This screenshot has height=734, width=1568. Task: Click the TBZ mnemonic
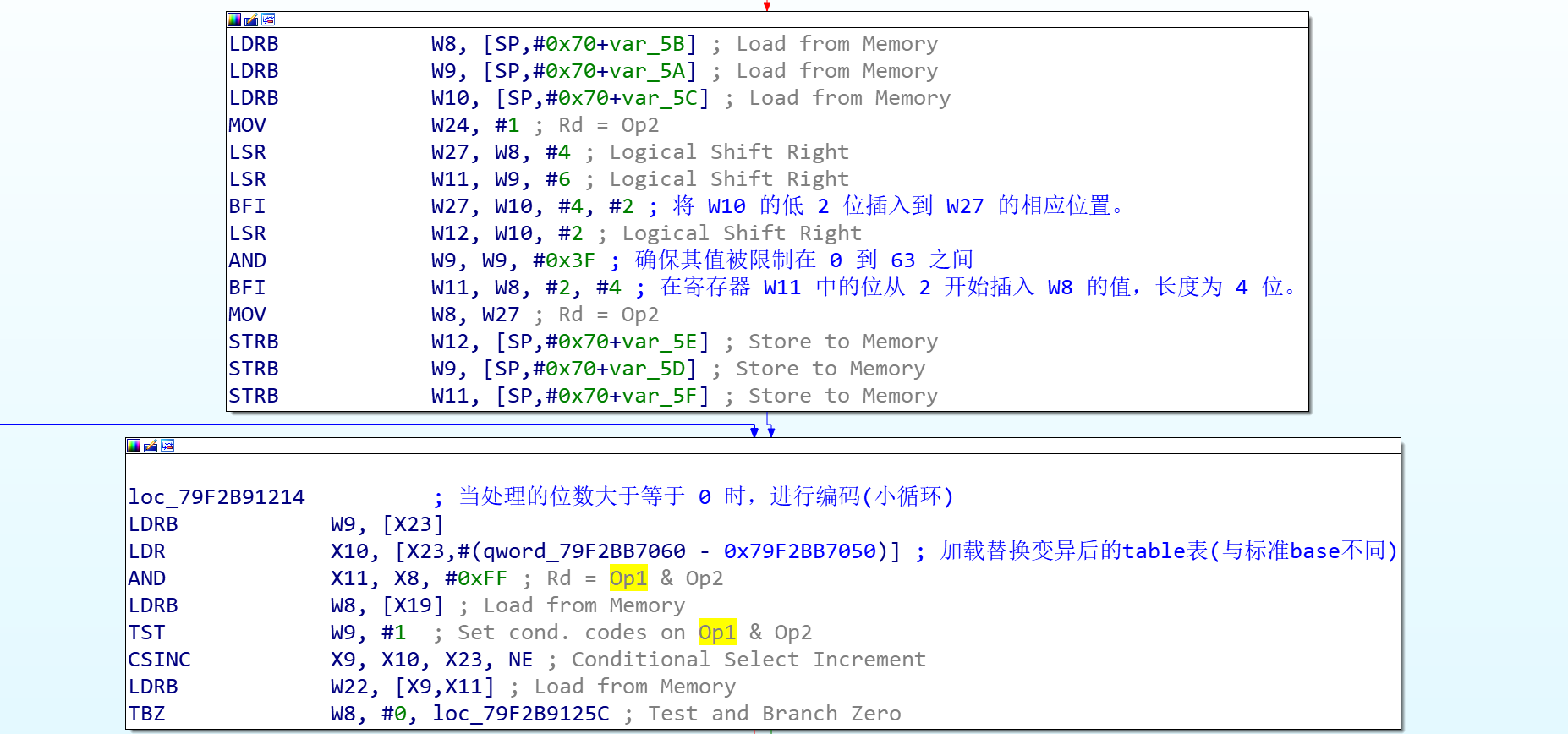pyautogui.click(x=146, y=714)
